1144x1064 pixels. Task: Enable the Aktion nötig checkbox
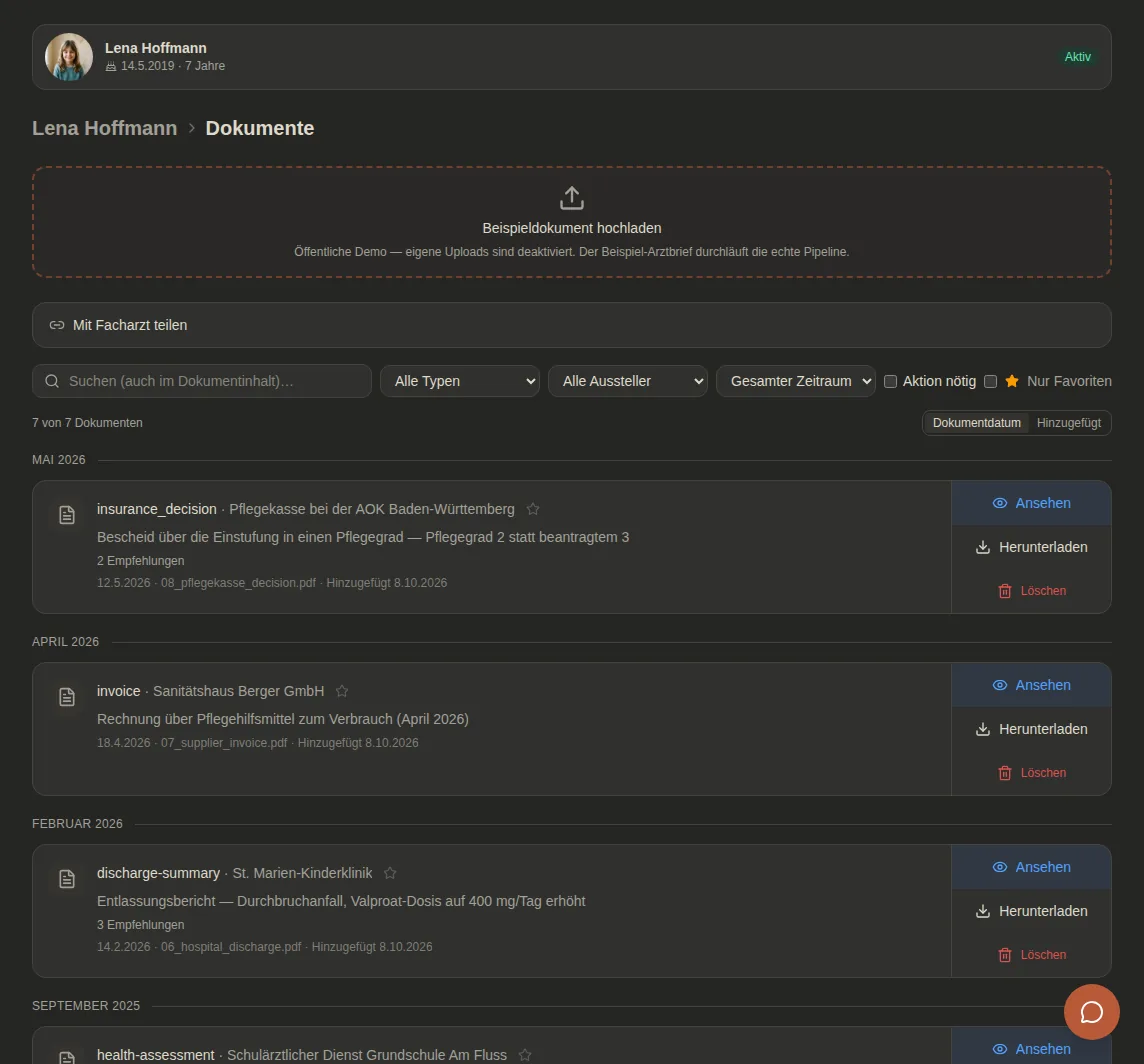pyautogui.click(x=890, y=382)
